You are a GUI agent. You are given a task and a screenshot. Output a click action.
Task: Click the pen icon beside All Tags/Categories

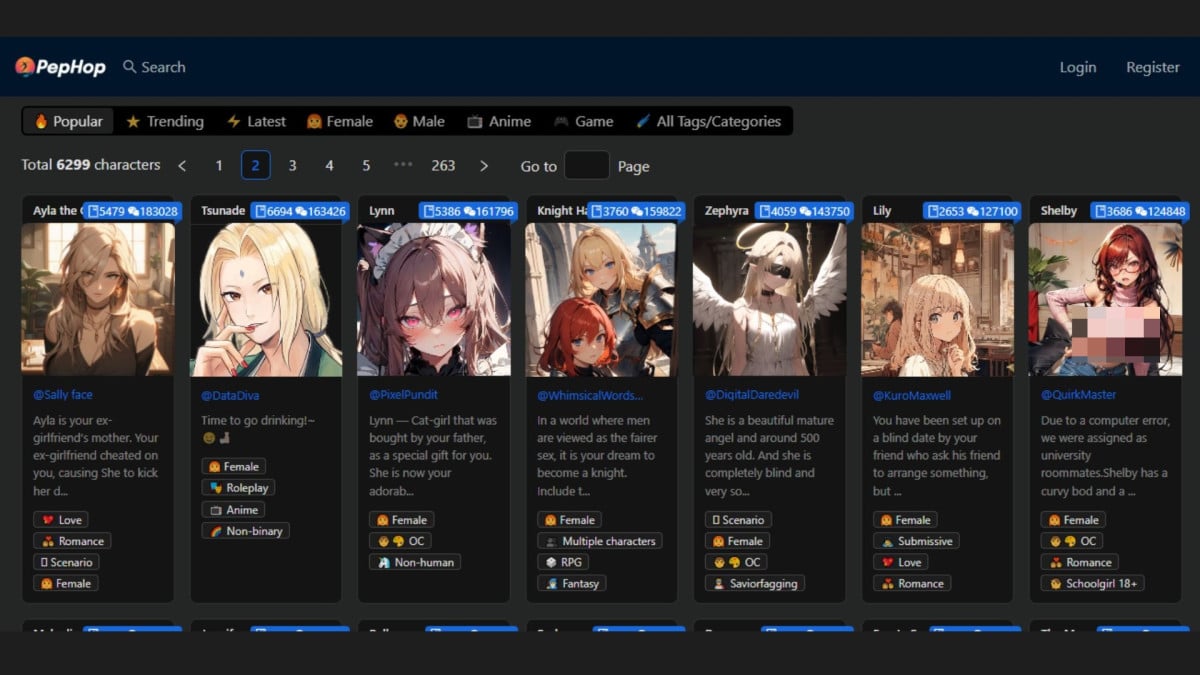643,121
